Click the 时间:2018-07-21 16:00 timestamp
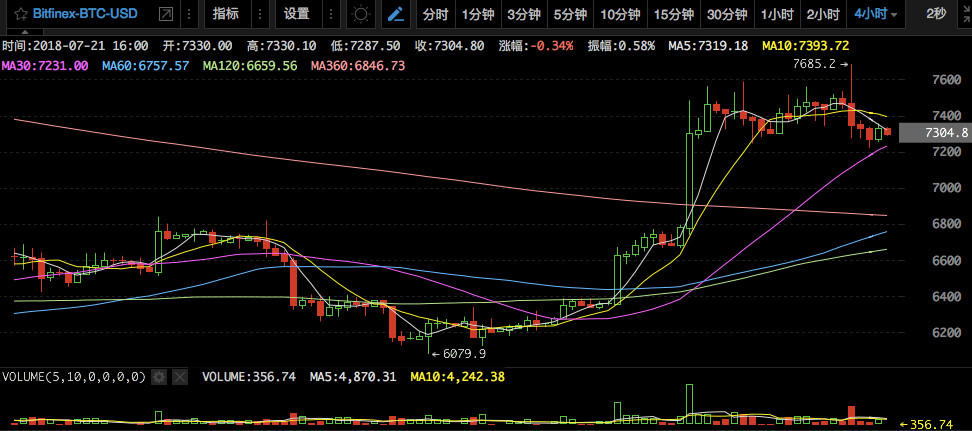972x431 pixels. click(76, 46)
